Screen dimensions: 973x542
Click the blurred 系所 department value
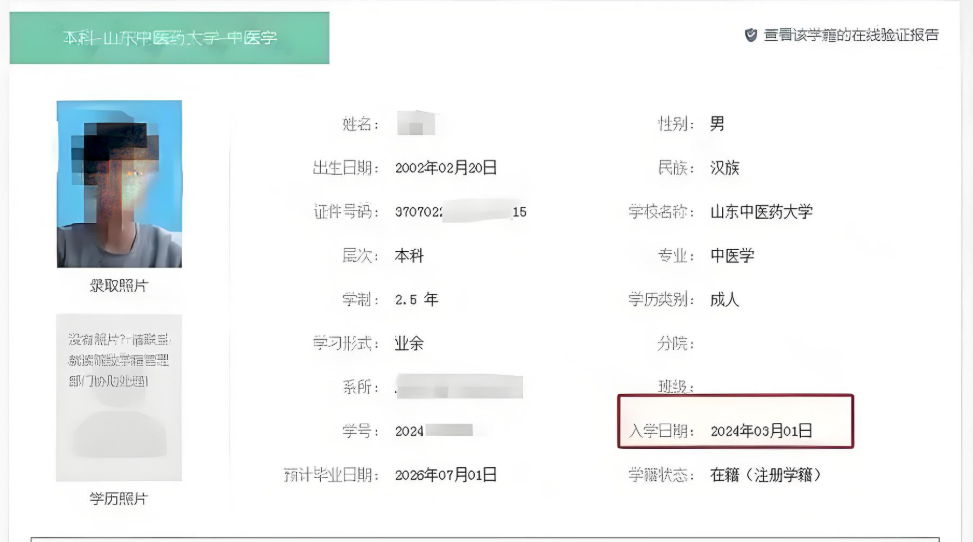pyautogui.click(x=459, y=386)
